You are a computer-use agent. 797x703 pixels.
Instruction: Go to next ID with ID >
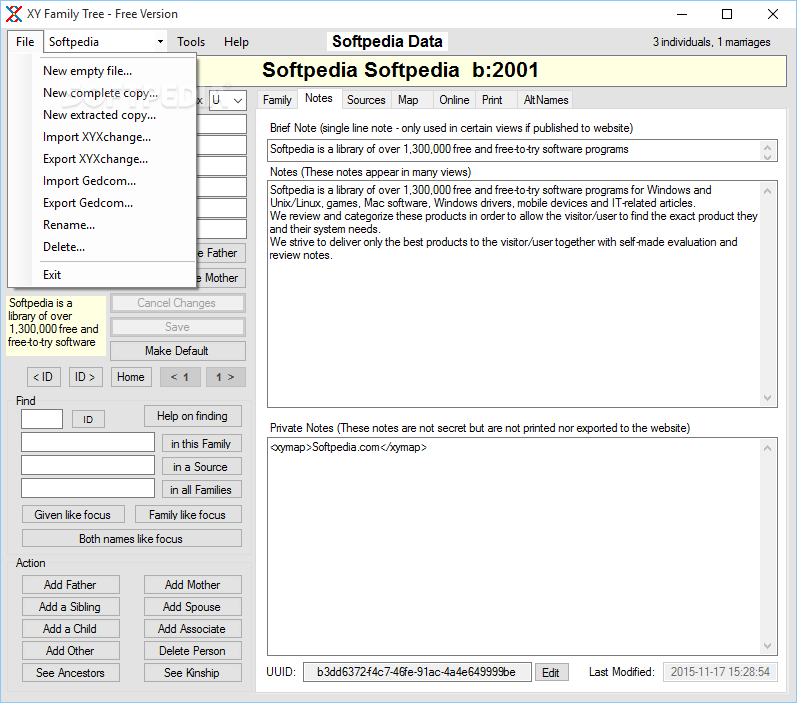pyautogui.click(x=85, y=377)
